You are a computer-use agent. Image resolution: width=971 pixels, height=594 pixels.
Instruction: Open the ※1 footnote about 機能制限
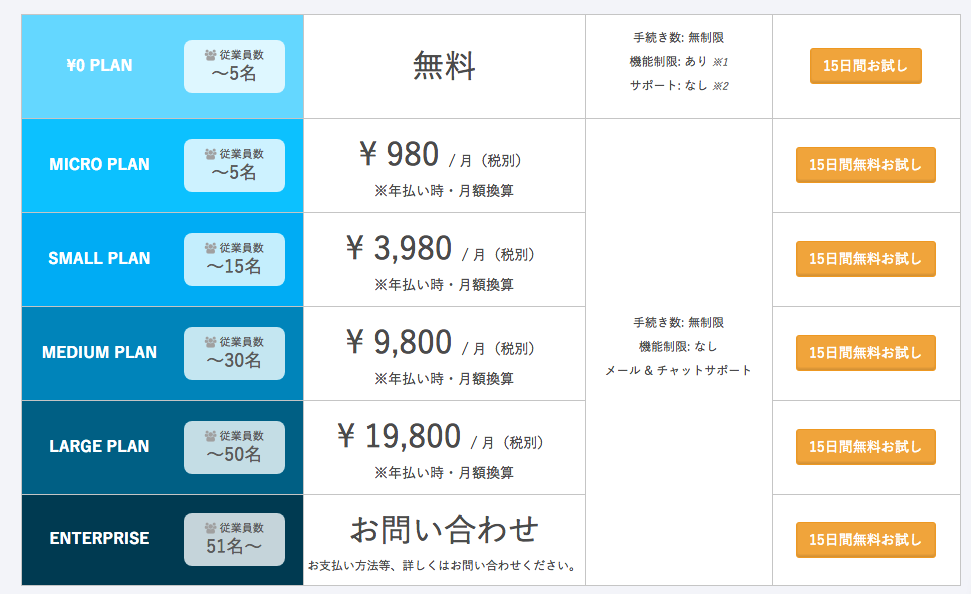coord(721,61)
